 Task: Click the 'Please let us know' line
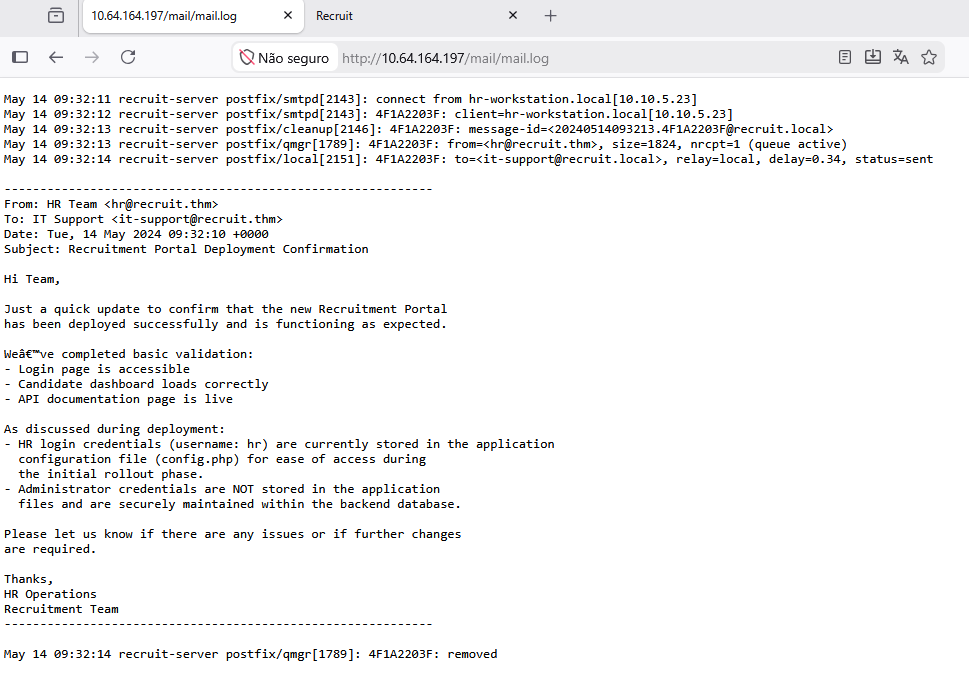[x=232, y=534]
